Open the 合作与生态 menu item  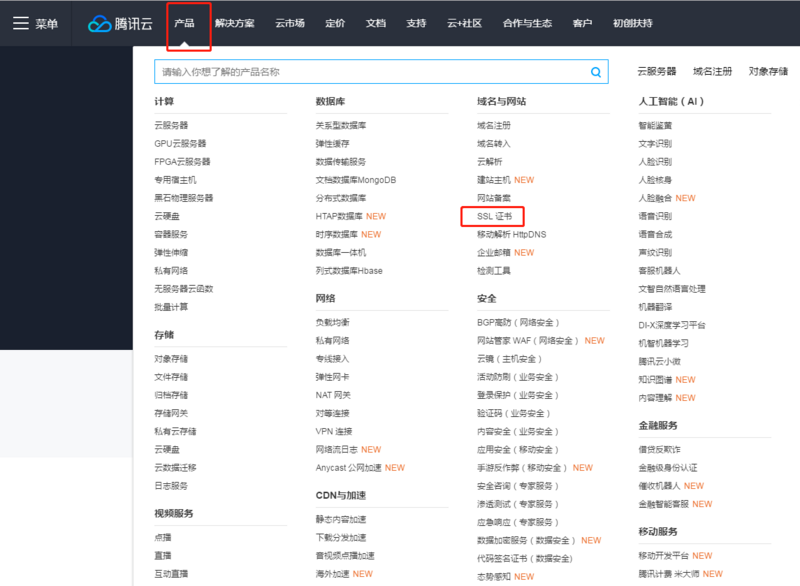(527, 23)
